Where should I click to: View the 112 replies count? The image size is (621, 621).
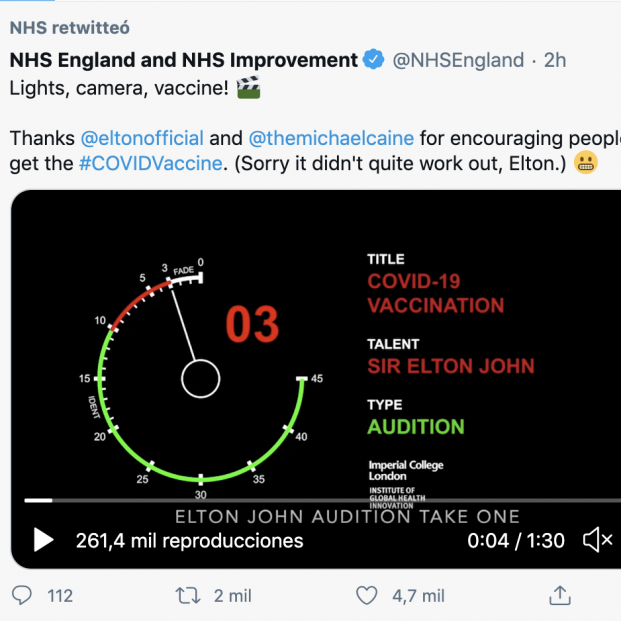[60, 596]
